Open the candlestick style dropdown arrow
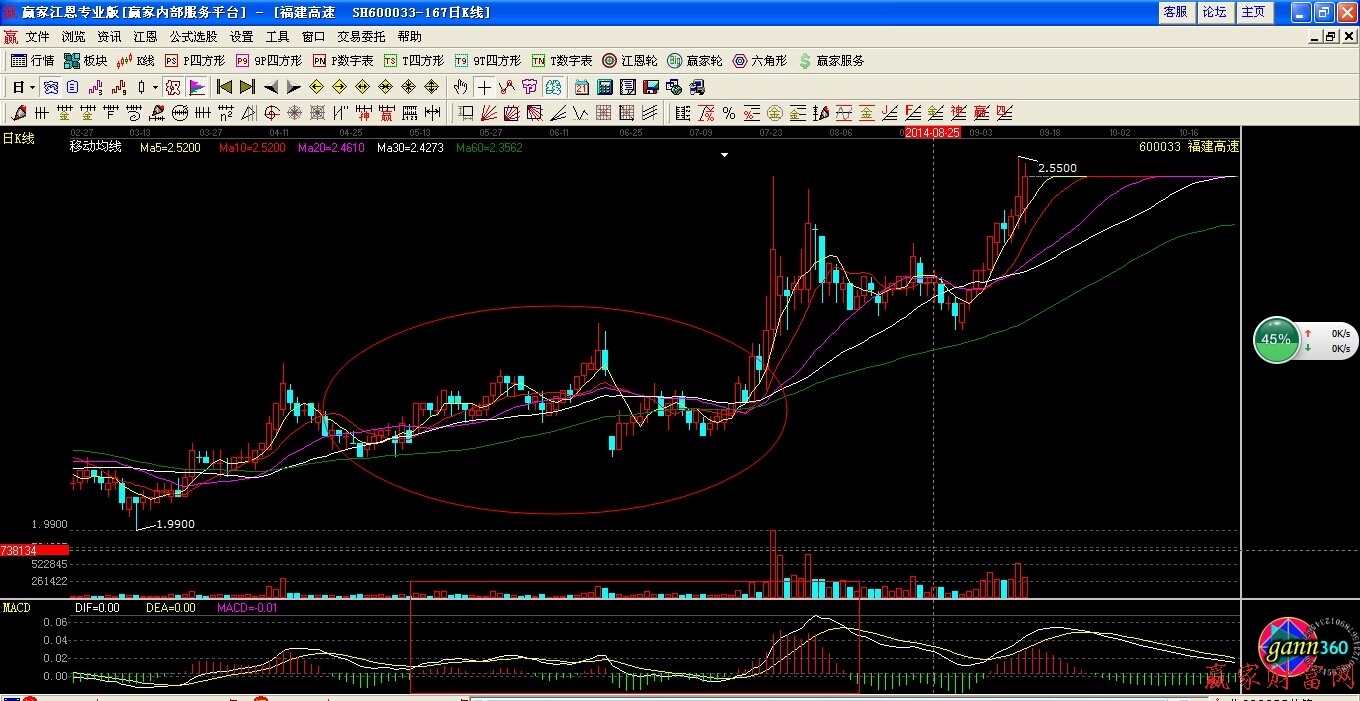This screenshot has height=701, width=1360. (x=155, y=88)
